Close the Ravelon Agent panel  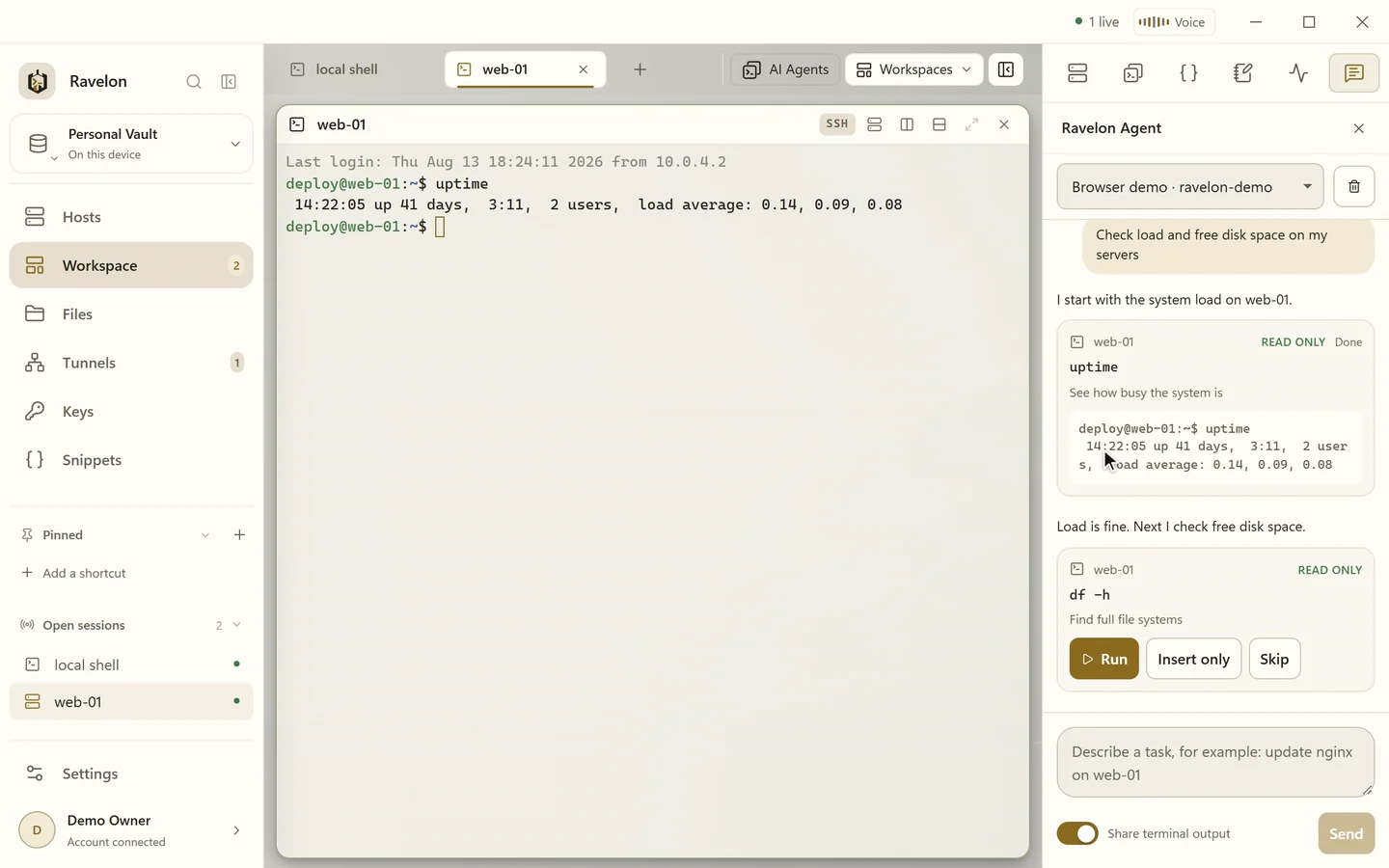pos(1359,128)
